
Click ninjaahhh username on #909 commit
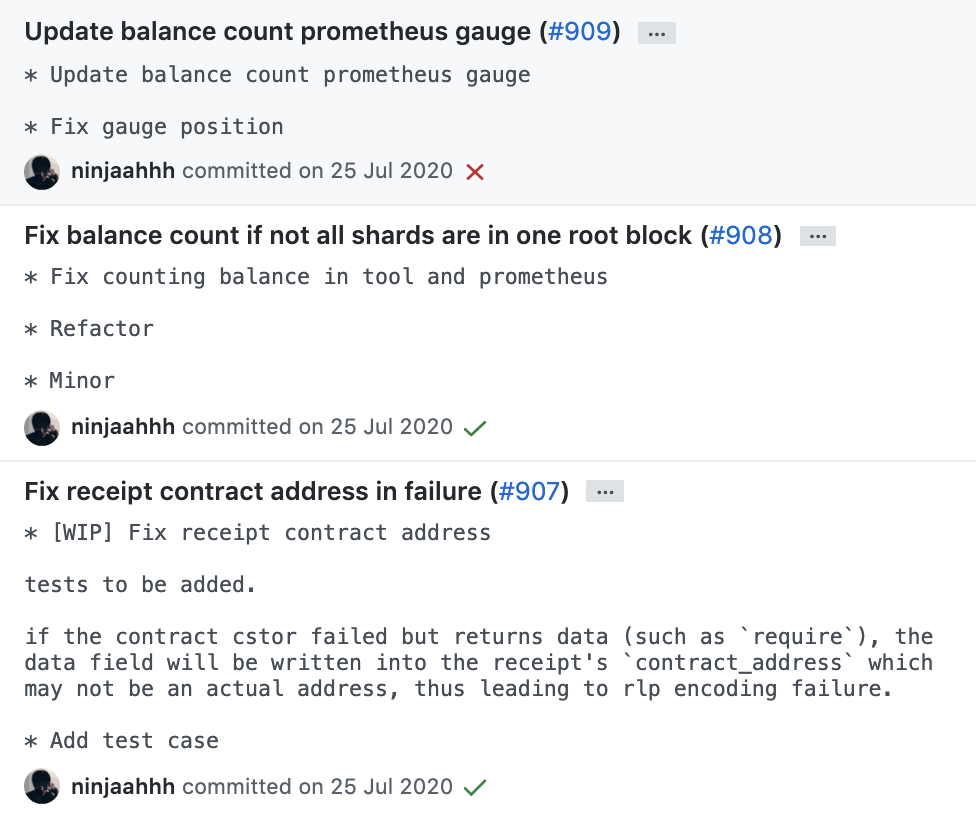tap(123, 171)
